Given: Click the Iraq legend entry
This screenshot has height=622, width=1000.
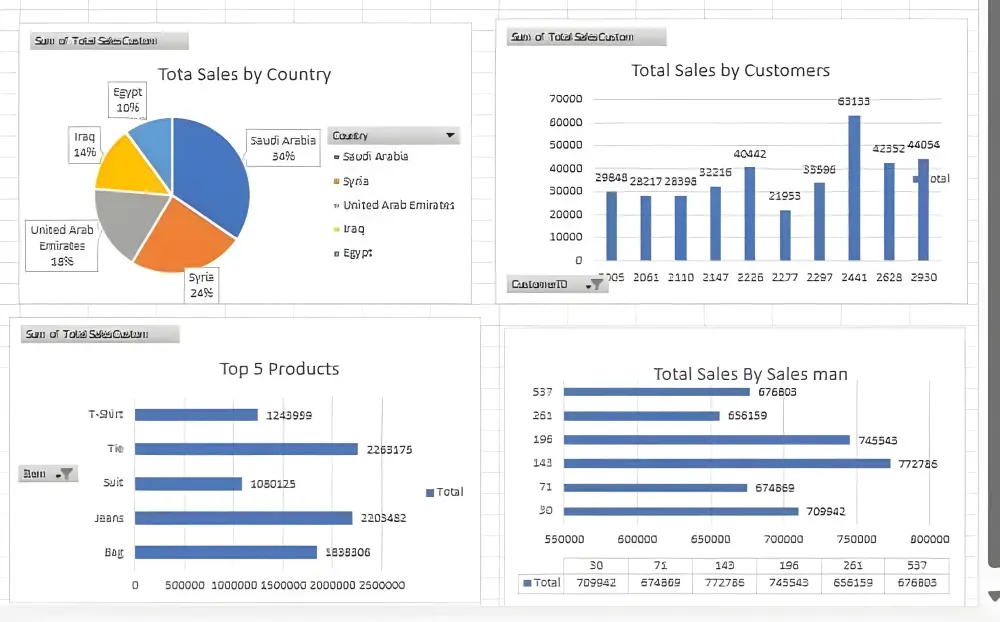Looking at the screenshot, I should tap(349, 229).
